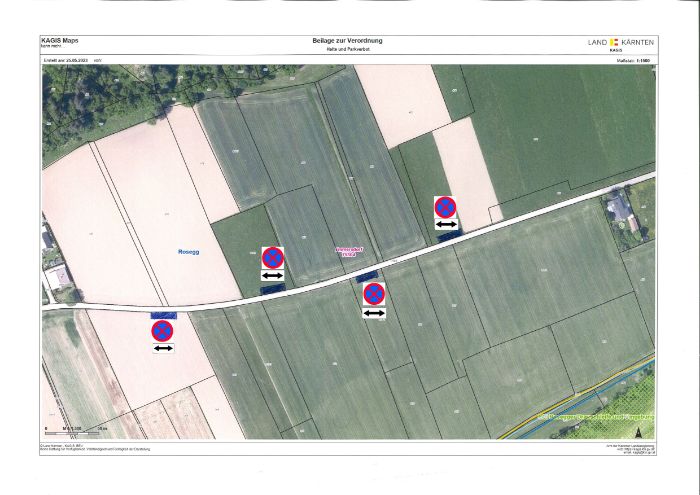The image size is (700, 495).
Task: Click the no-stopping sign south of the road
Action: pos(373,294)
